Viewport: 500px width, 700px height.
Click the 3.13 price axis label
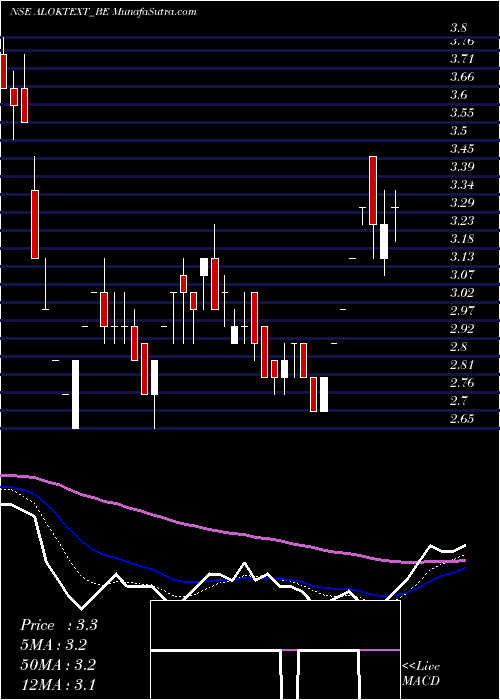point(462,257)
